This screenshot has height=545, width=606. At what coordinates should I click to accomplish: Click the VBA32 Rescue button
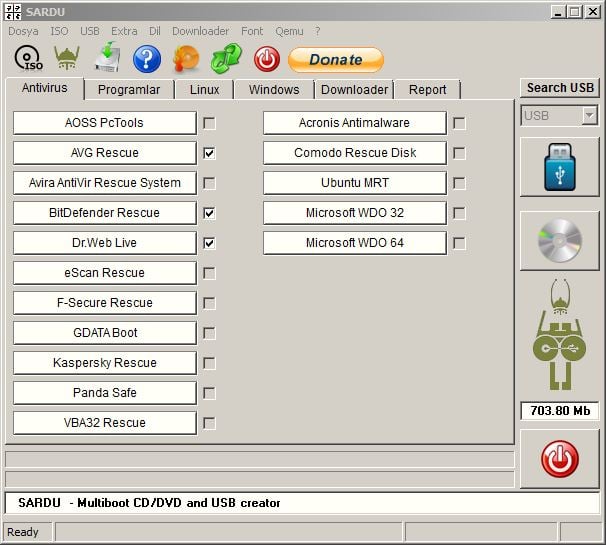tap(105, 423)
